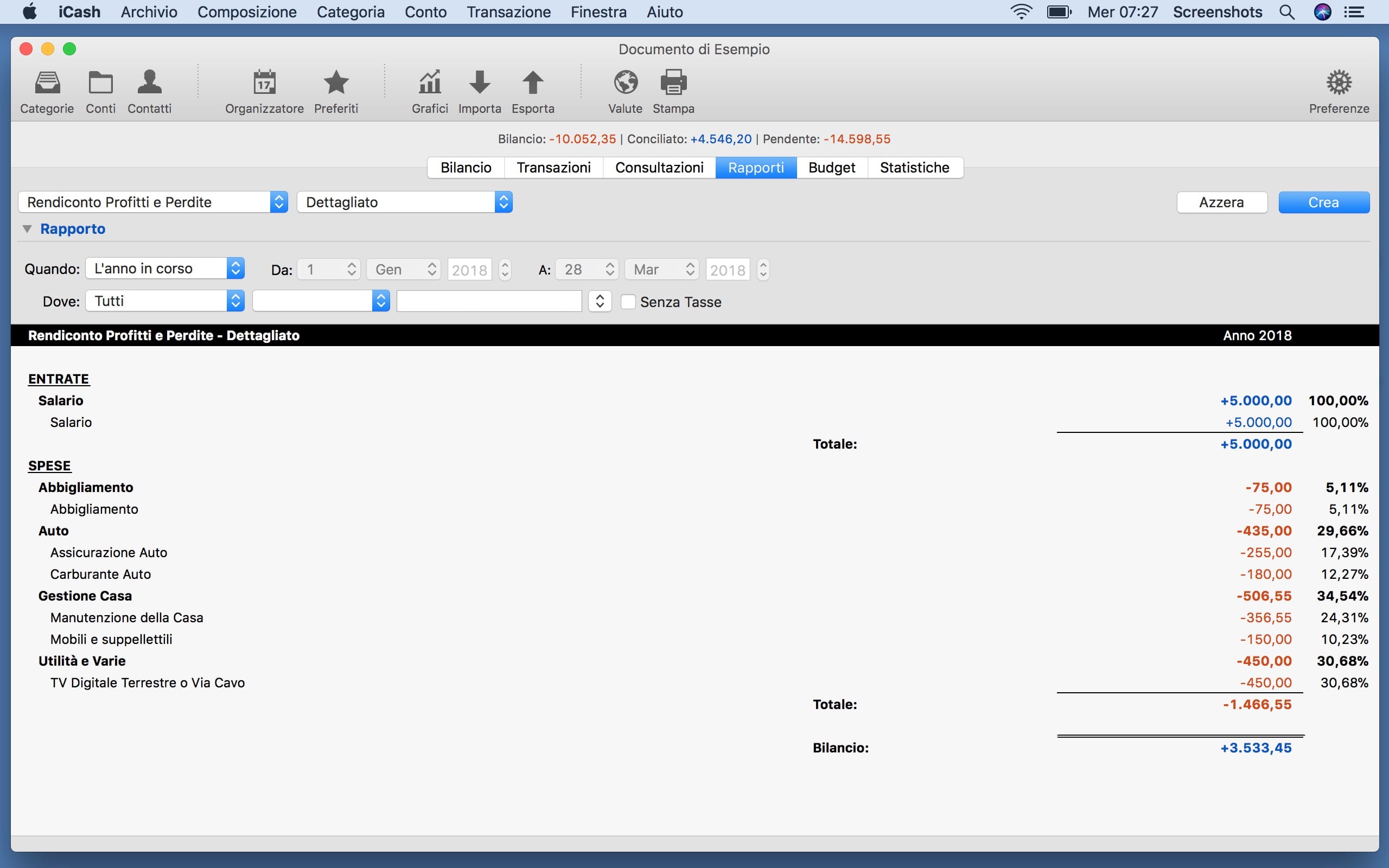
Task: Open the Rendiconto Profitti e Perdite dropdown
Action: coord(152,202)
